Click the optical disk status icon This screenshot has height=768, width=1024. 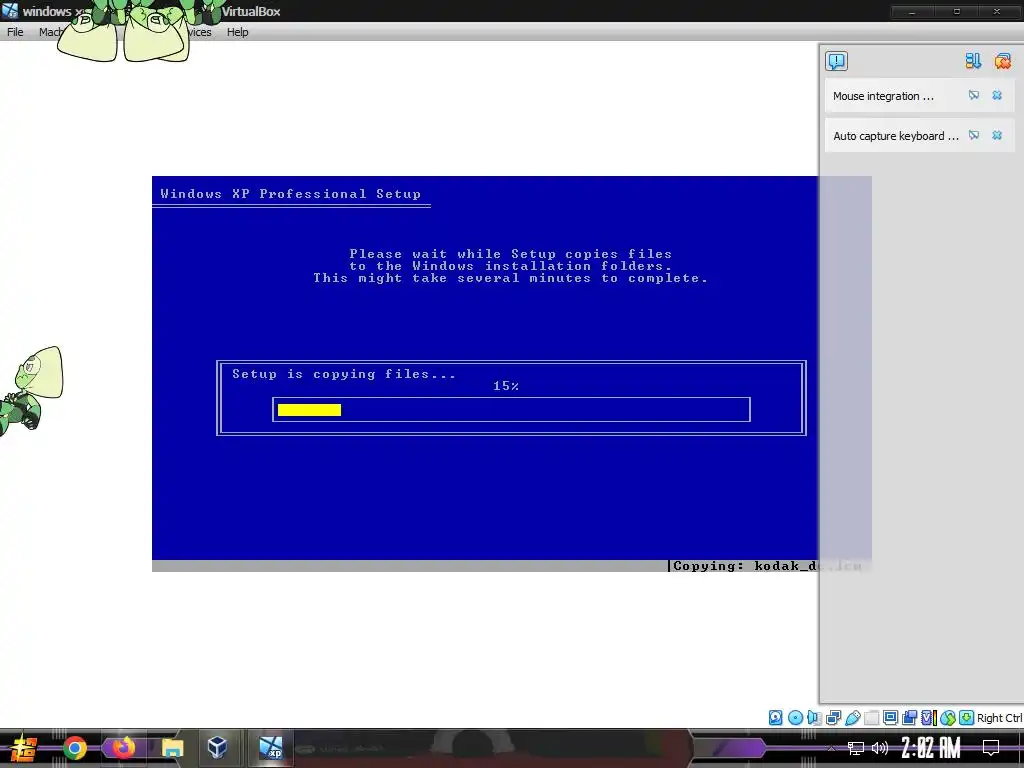coord(795,718)
